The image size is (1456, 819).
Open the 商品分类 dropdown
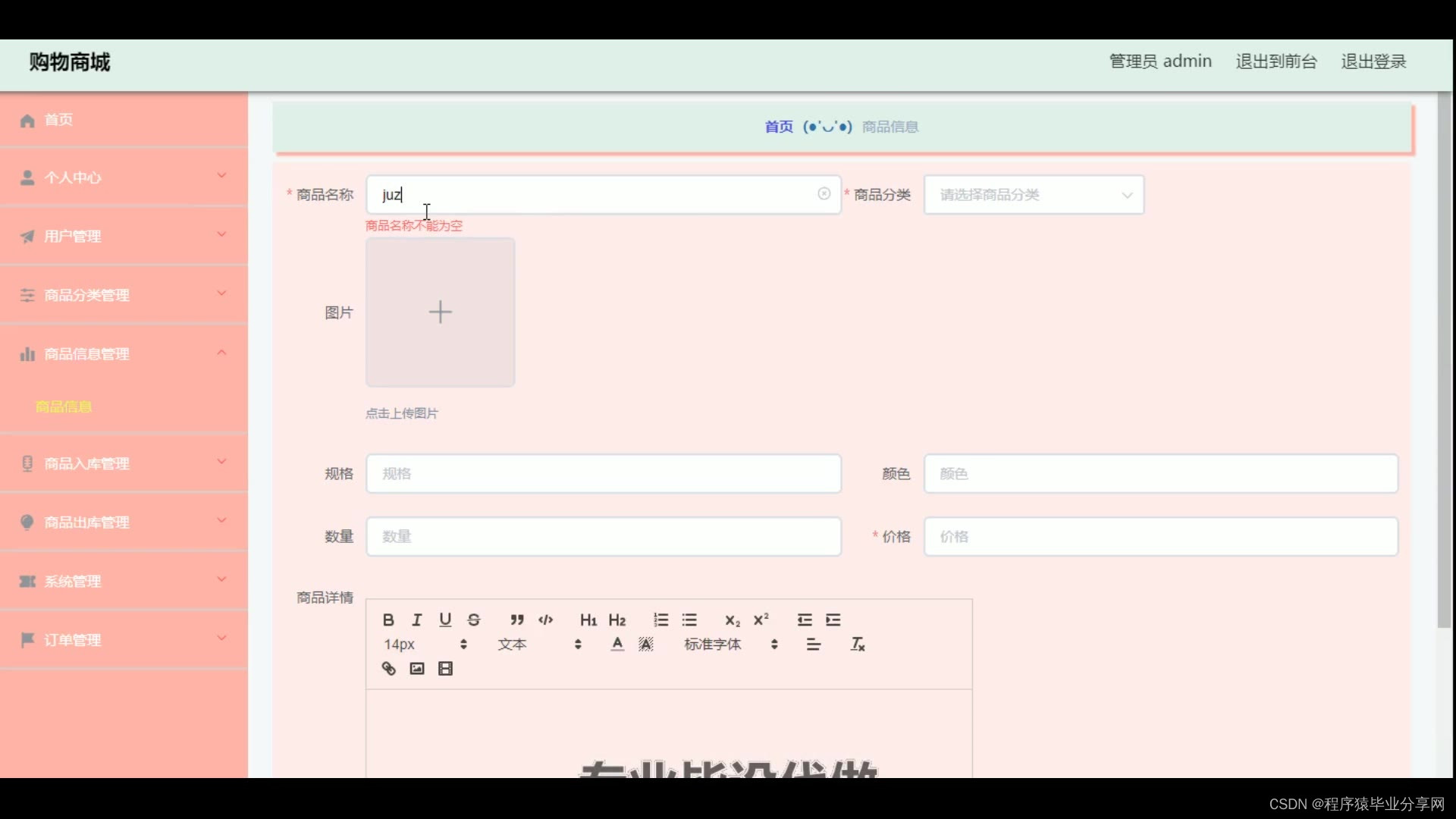[x=1033, y=195]
